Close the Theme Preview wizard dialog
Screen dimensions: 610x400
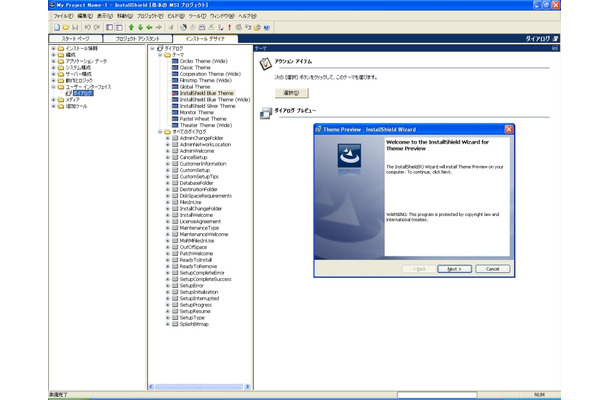click(508, 129)
